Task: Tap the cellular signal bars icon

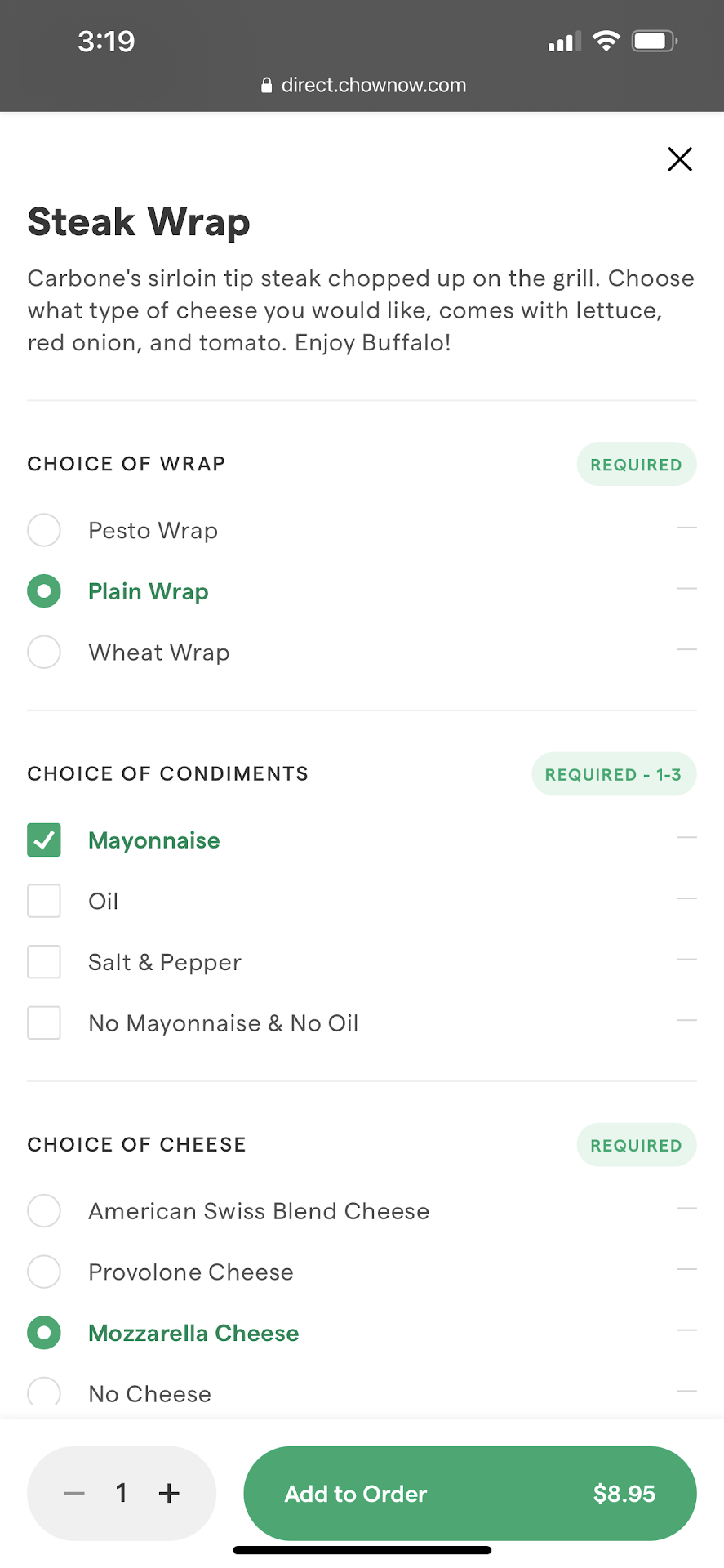Action: click(x=564, y=42)
